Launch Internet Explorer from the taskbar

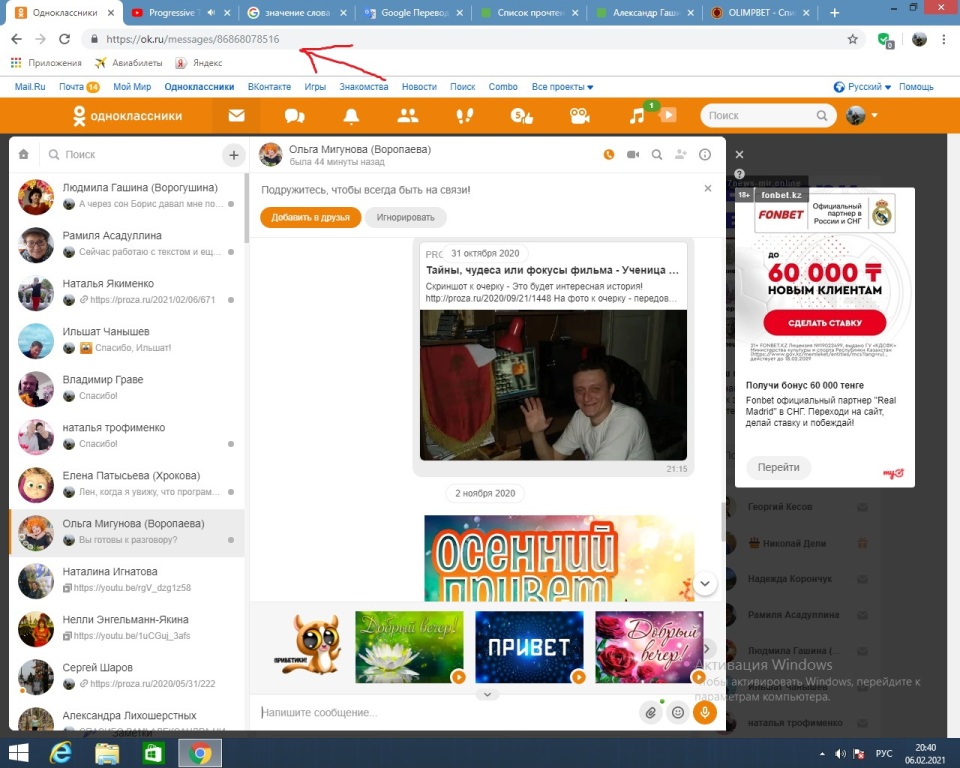coord(61,753)
